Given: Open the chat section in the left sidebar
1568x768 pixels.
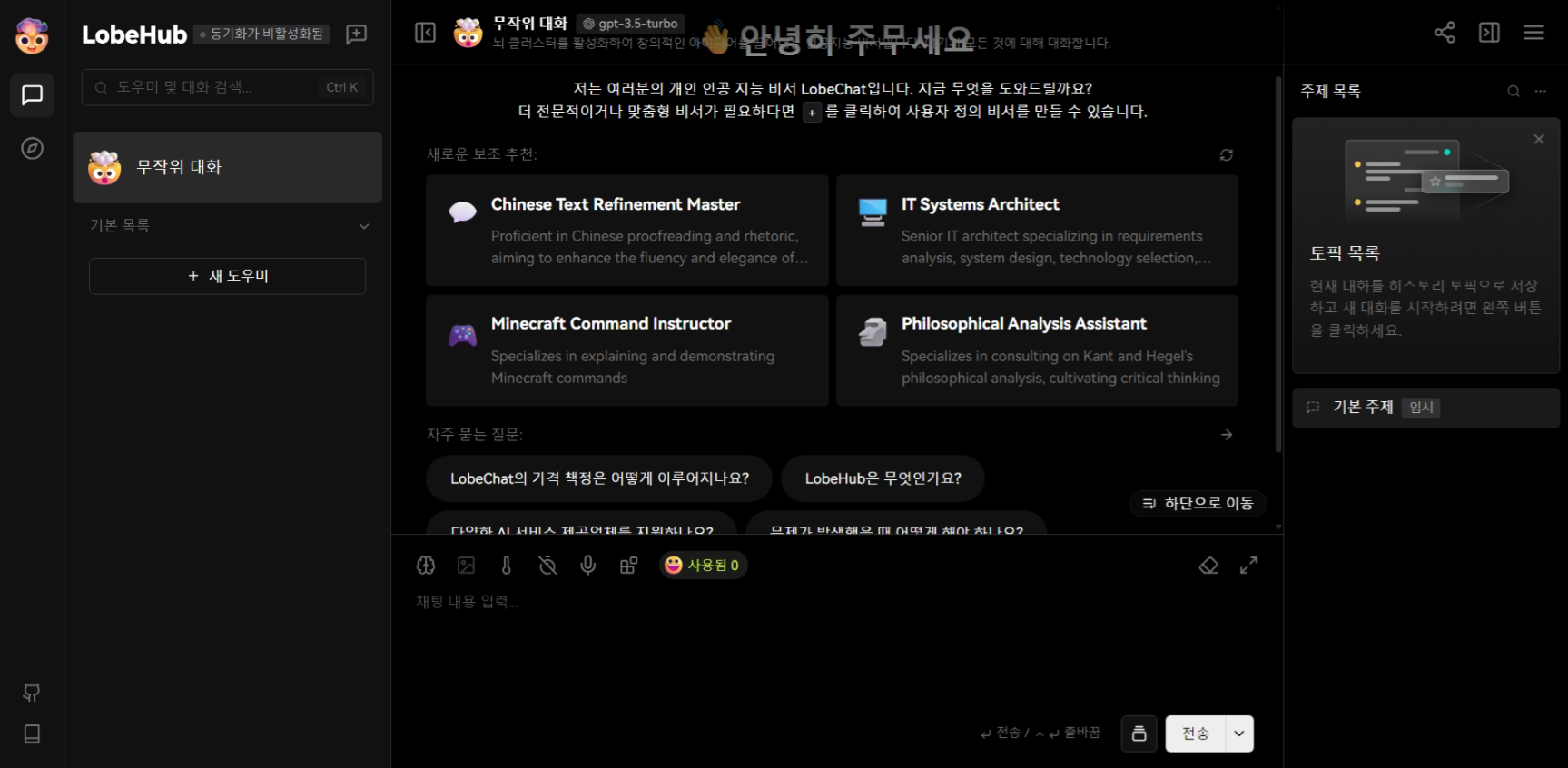Looking at the screenshot, I should coord(32,95).
